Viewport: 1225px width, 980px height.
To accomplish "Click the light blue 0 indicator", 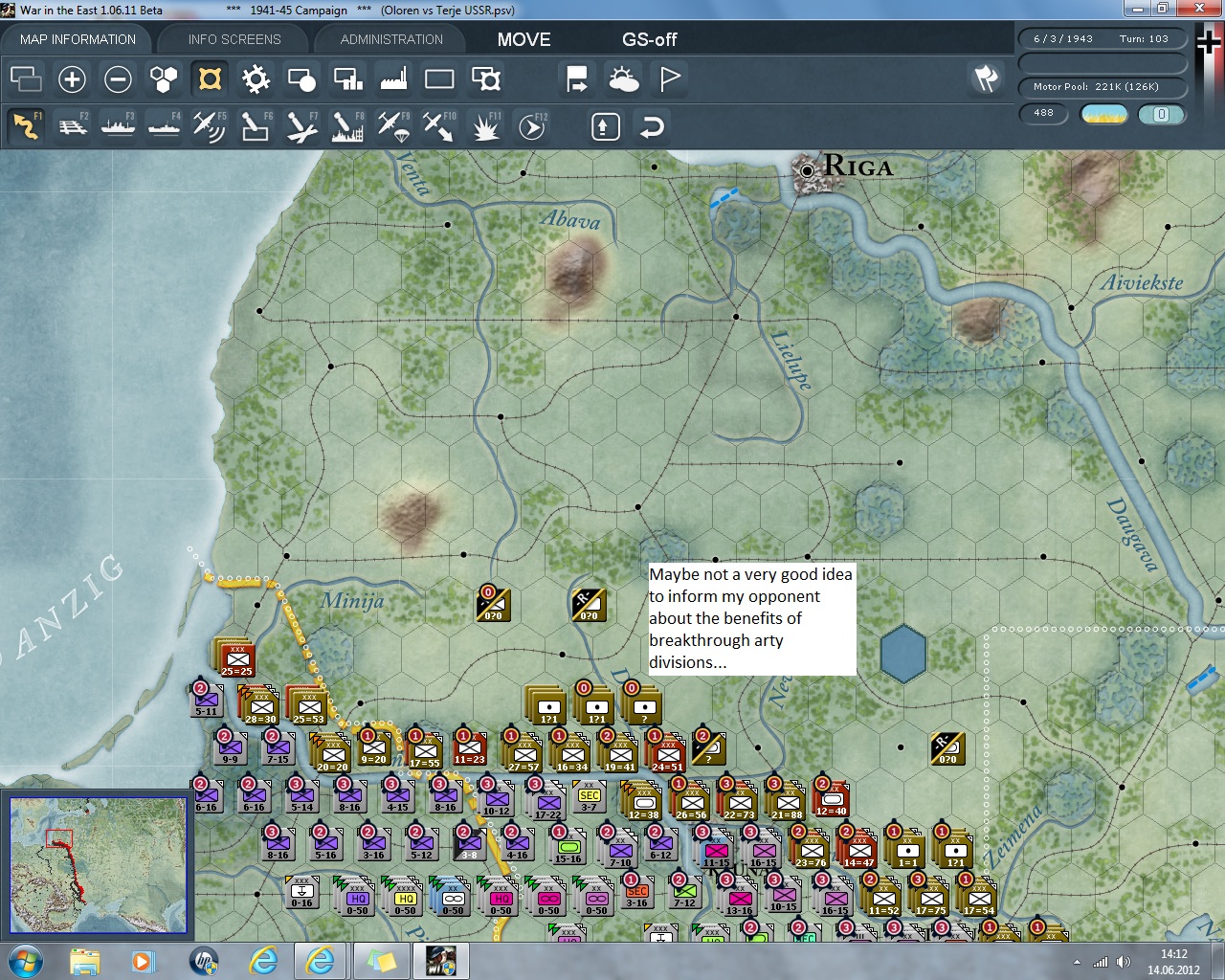I will coord(1162,114).
